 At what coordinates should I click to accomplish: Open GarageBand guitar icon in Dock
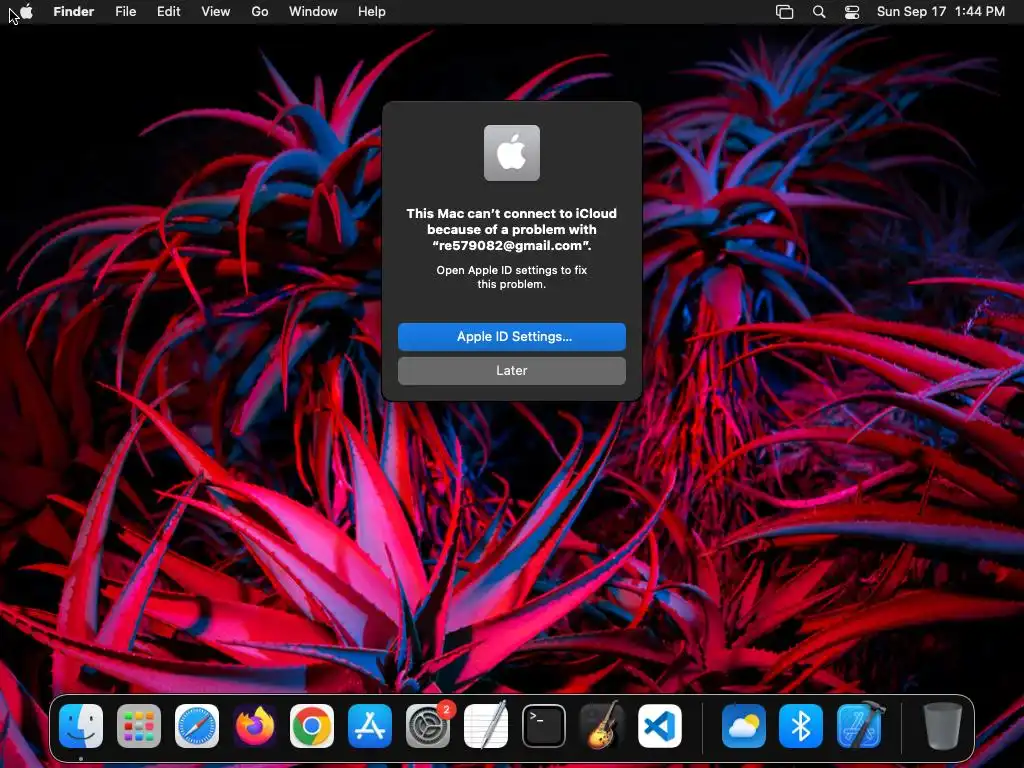[601, 726]
